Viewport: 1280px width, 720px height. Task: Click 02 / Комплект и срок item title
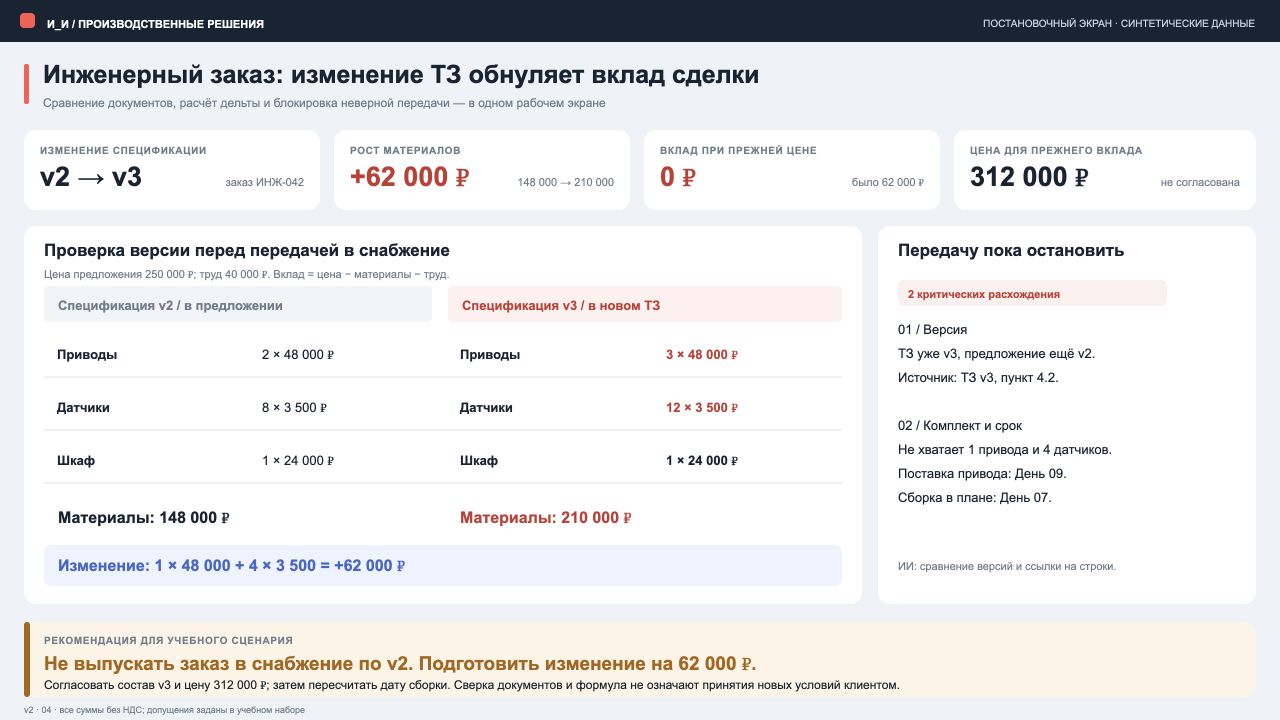click(960, 425)
